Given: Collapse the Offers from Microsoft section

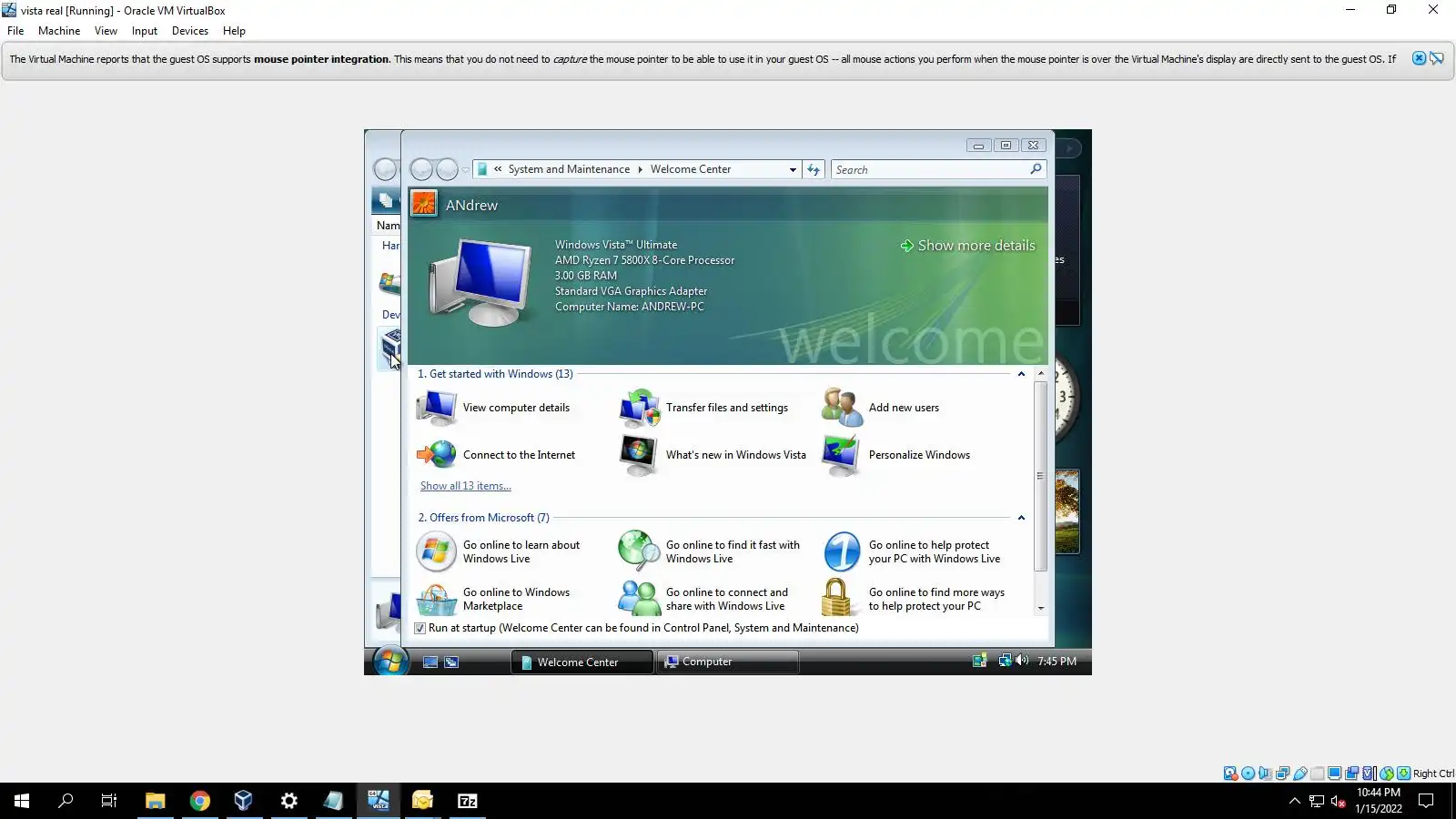Looking at the screenshot, I should tap(1021, 518).
